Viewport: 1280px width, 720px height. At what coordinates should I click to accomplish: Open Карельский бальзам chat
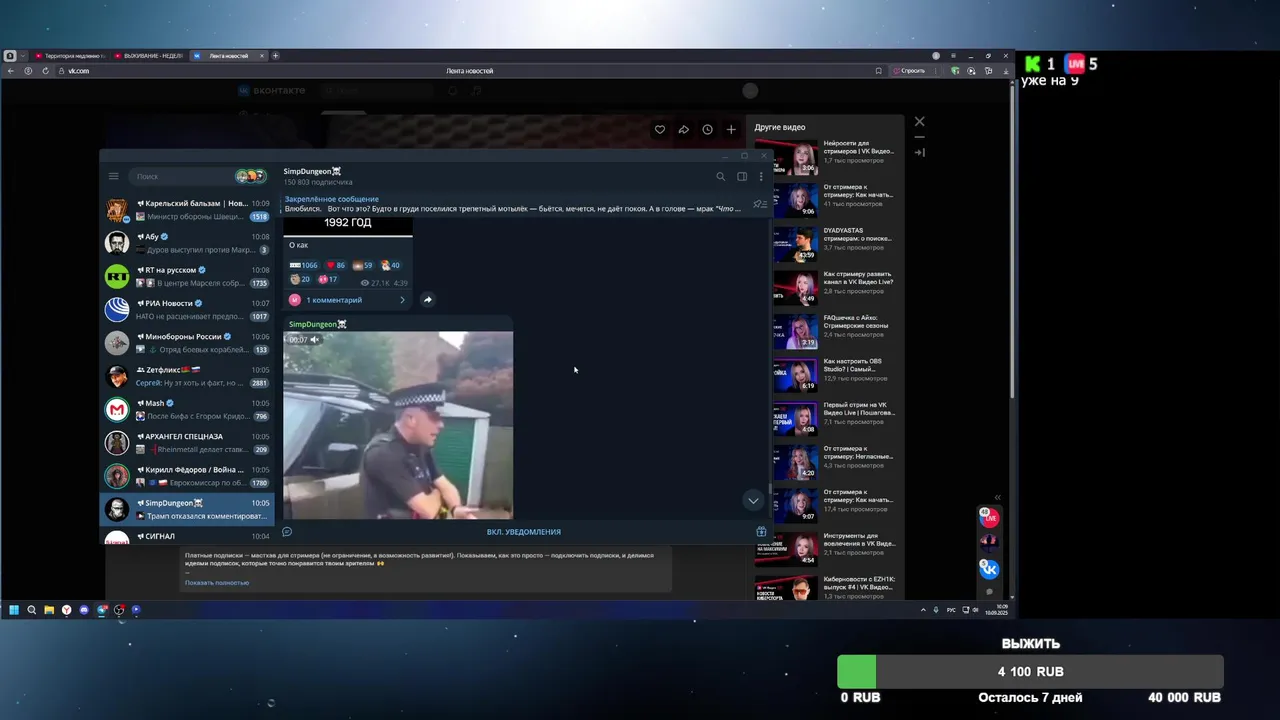(187, 209)
